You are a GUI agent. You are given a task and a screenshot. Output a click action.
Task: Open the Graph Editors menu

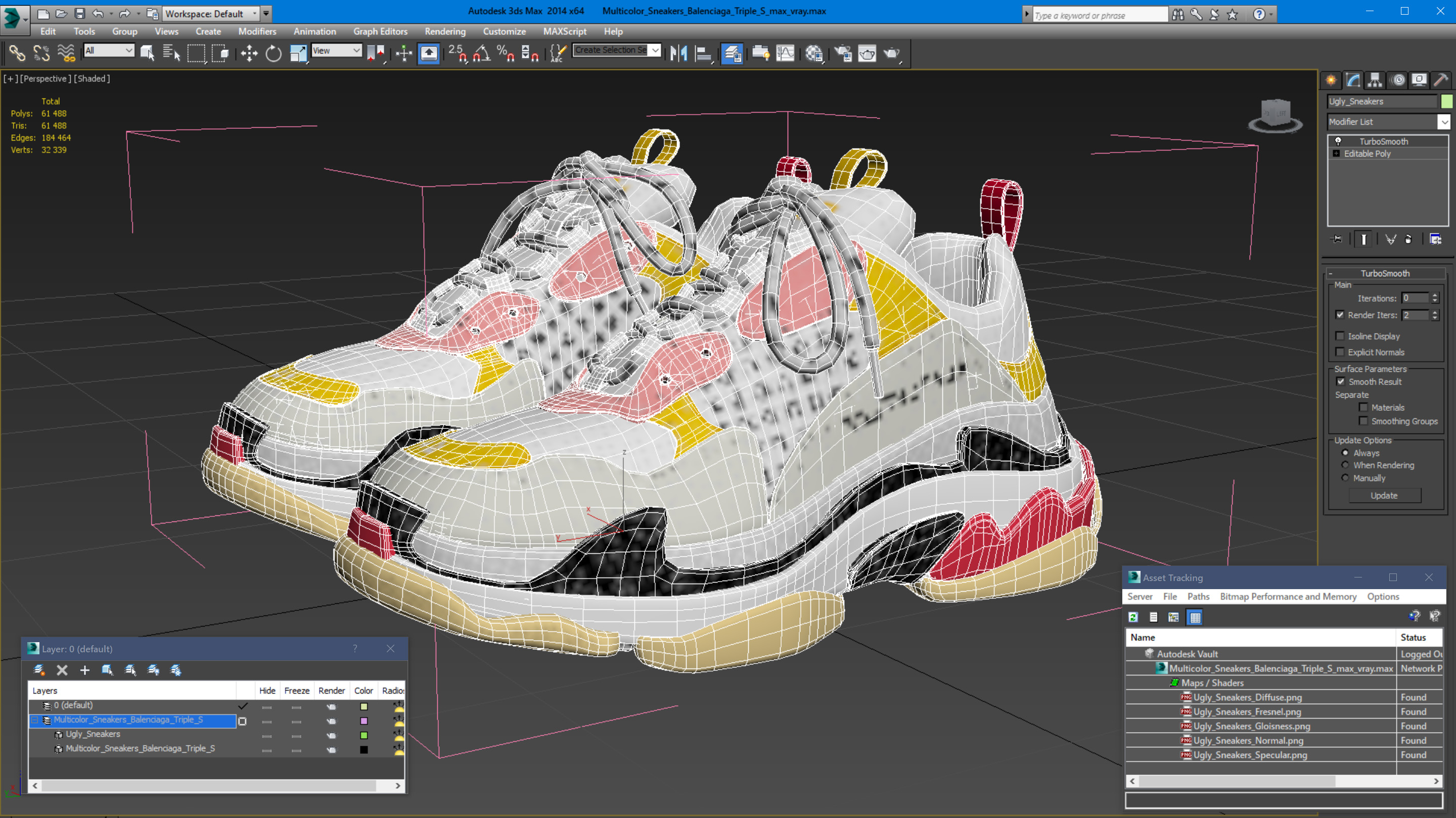pyautogui.click(x=380, y=32)
